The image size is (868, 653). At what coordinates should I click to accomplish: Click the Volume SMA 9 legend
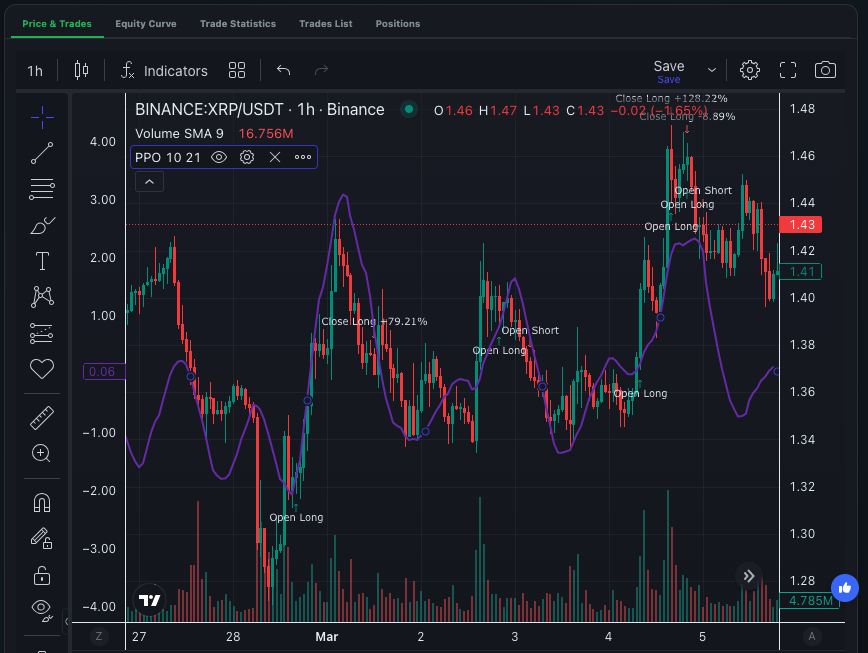(179, 133)
